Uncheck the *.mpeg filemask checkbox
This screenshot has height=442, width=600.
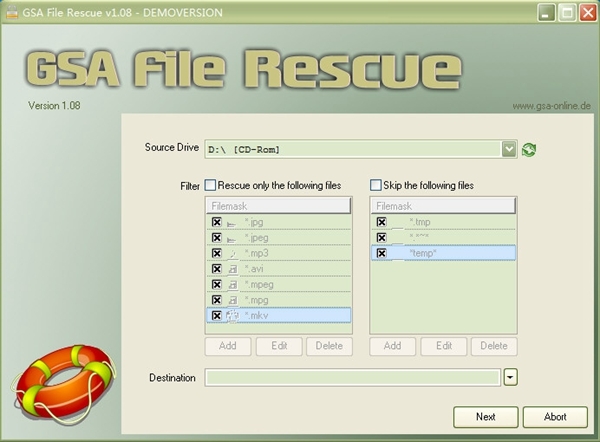point(217,285)
